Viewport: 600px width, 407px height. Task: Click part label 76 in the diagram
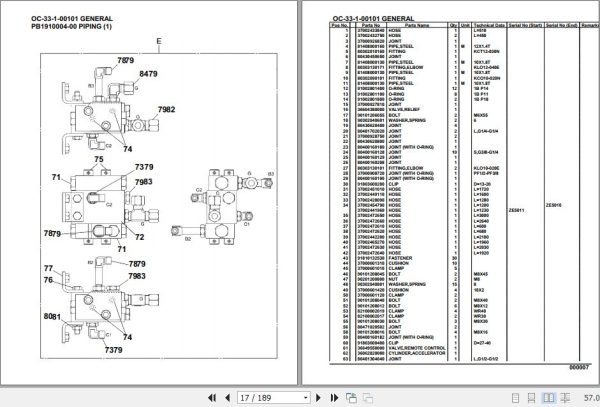point(48,280)
